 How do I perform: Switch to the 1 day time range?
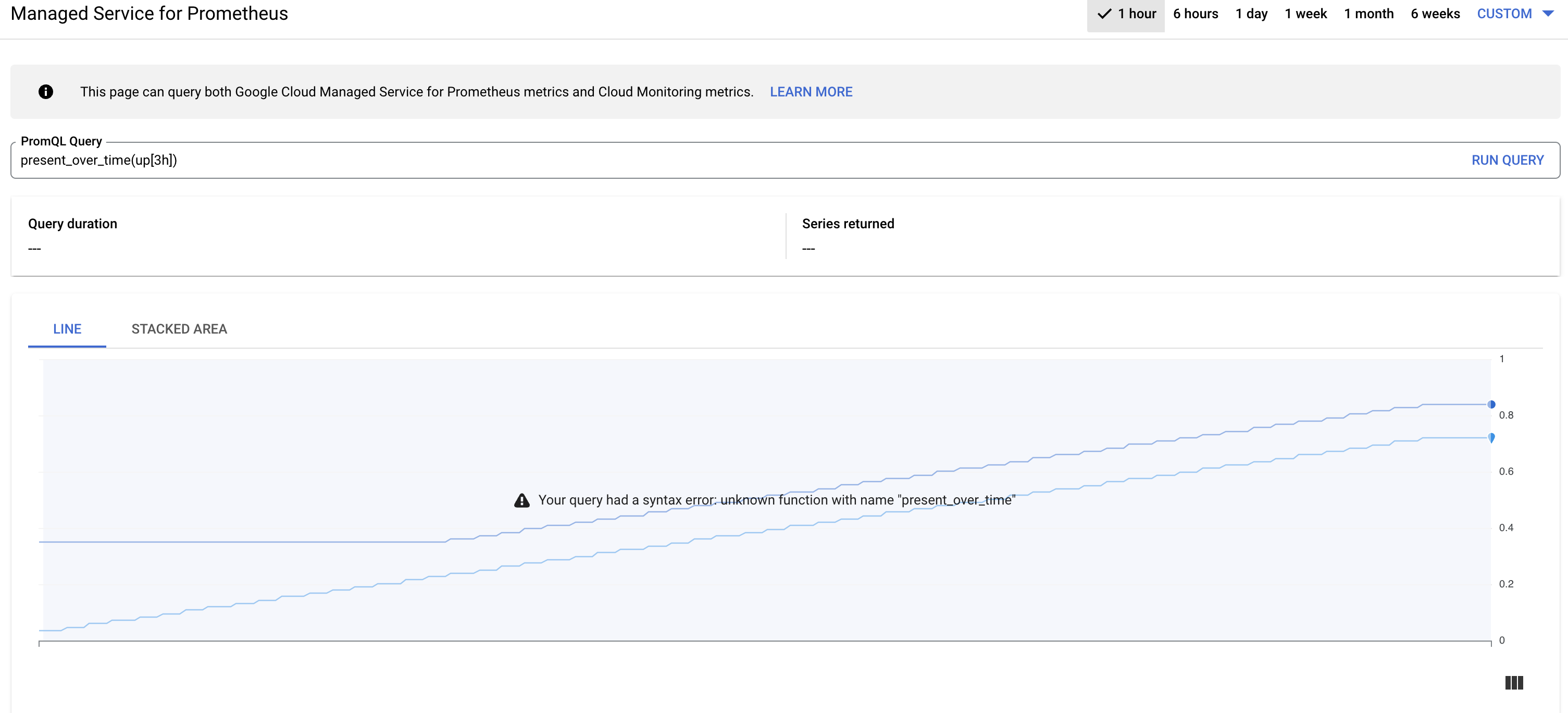1251,14
